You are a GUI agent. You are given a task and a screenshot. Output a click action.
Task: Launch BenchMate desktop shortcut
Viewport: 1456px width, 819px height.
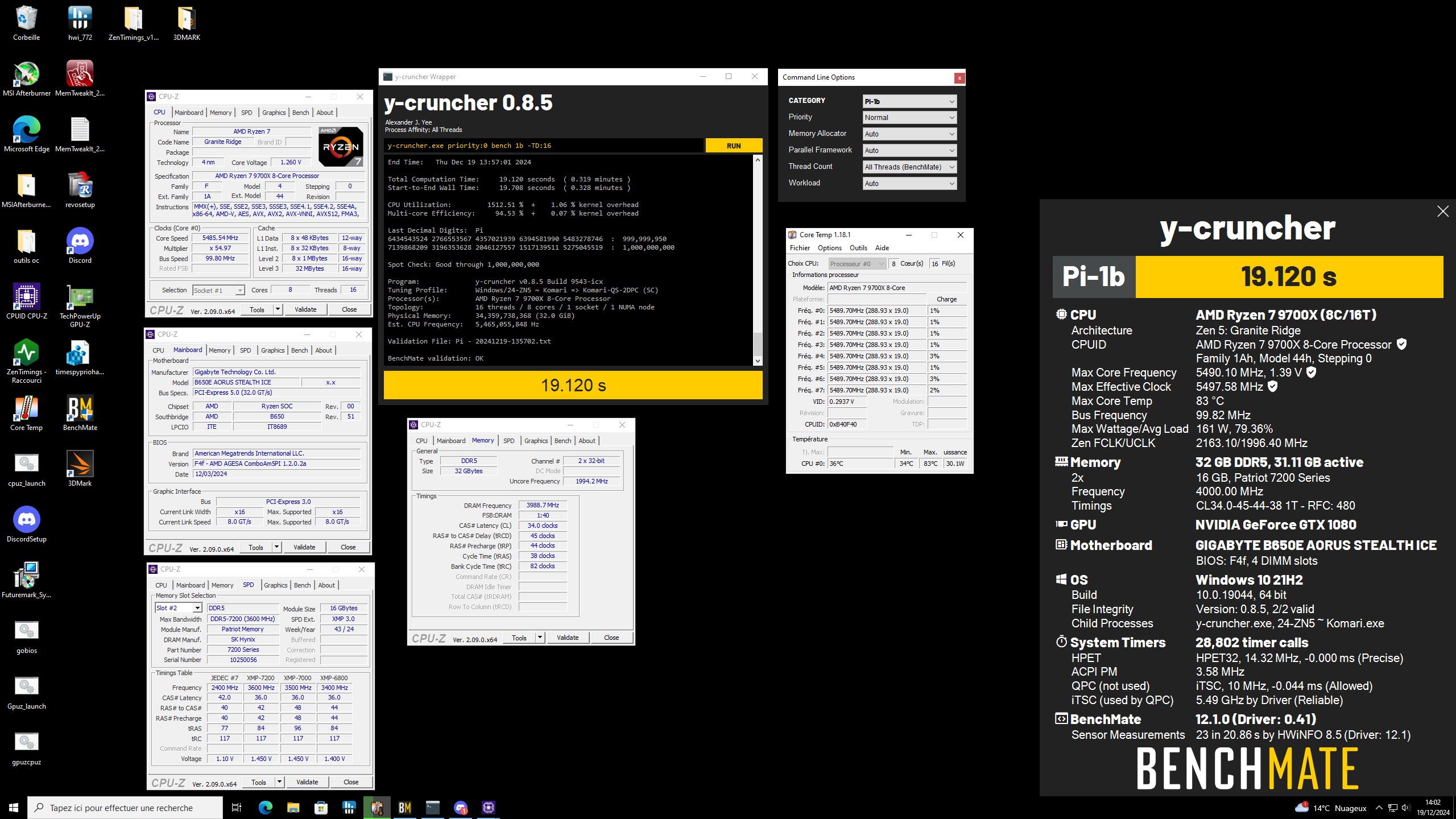[80, 413]
